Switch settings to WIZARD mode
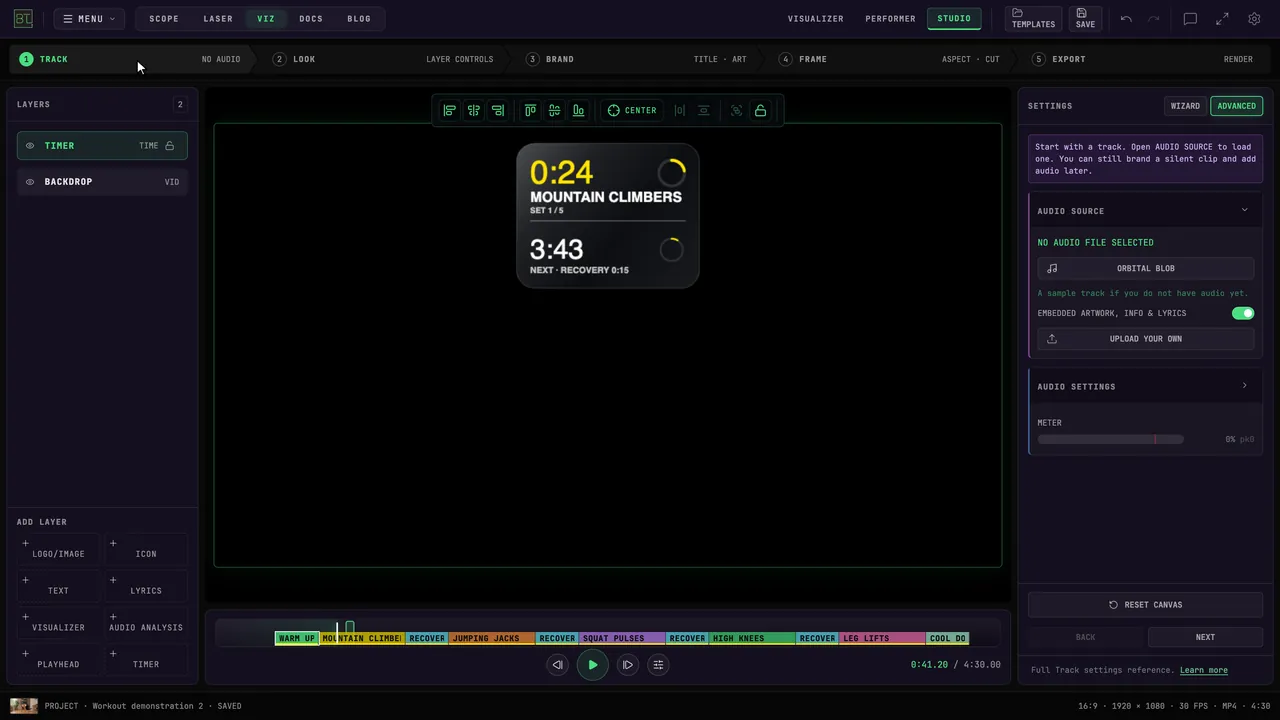This screenshot has width=1280, height=720. point(1185,106)
